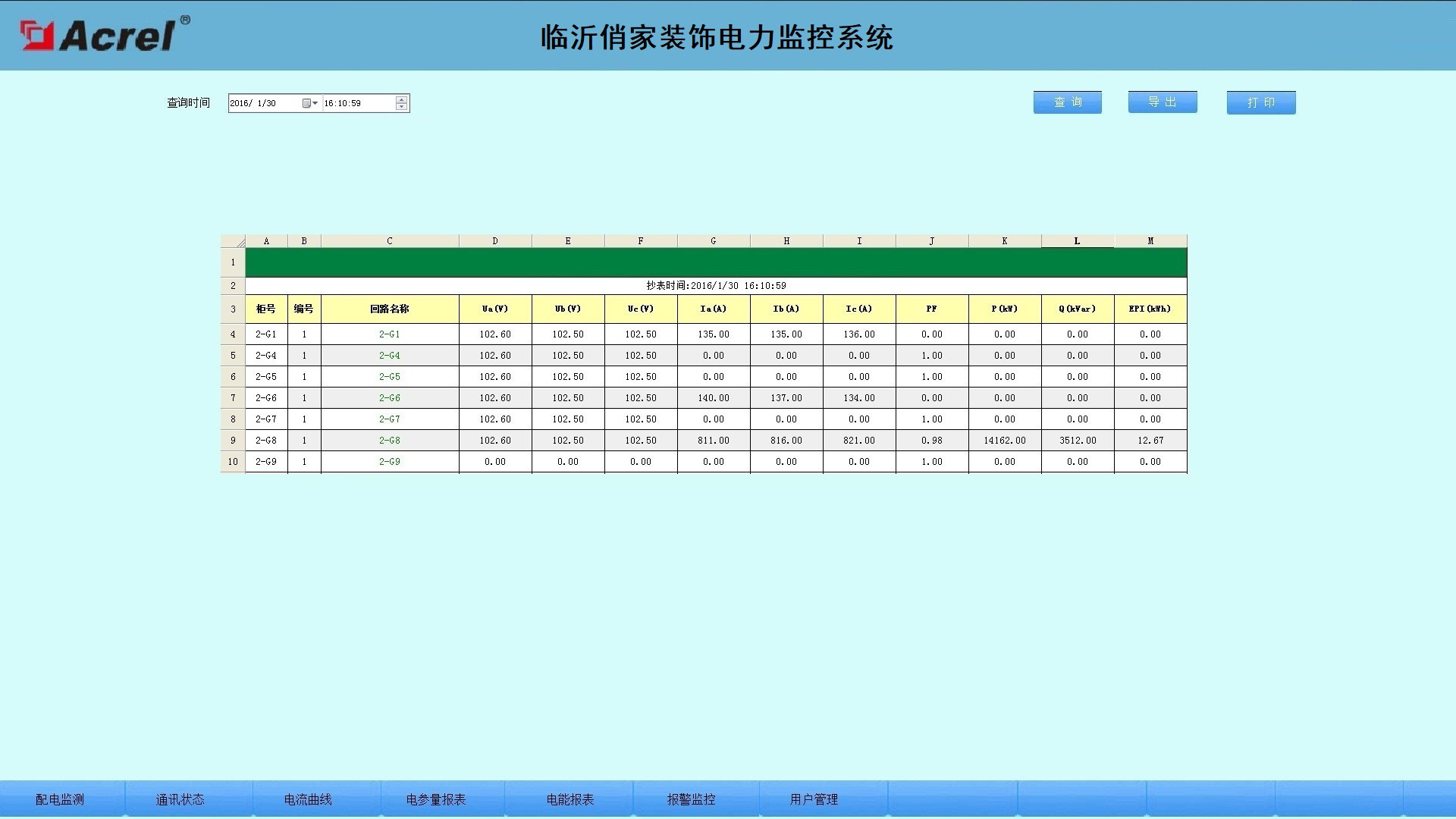
Task: Switch to 电参量报表 tab
Action: 436,799
